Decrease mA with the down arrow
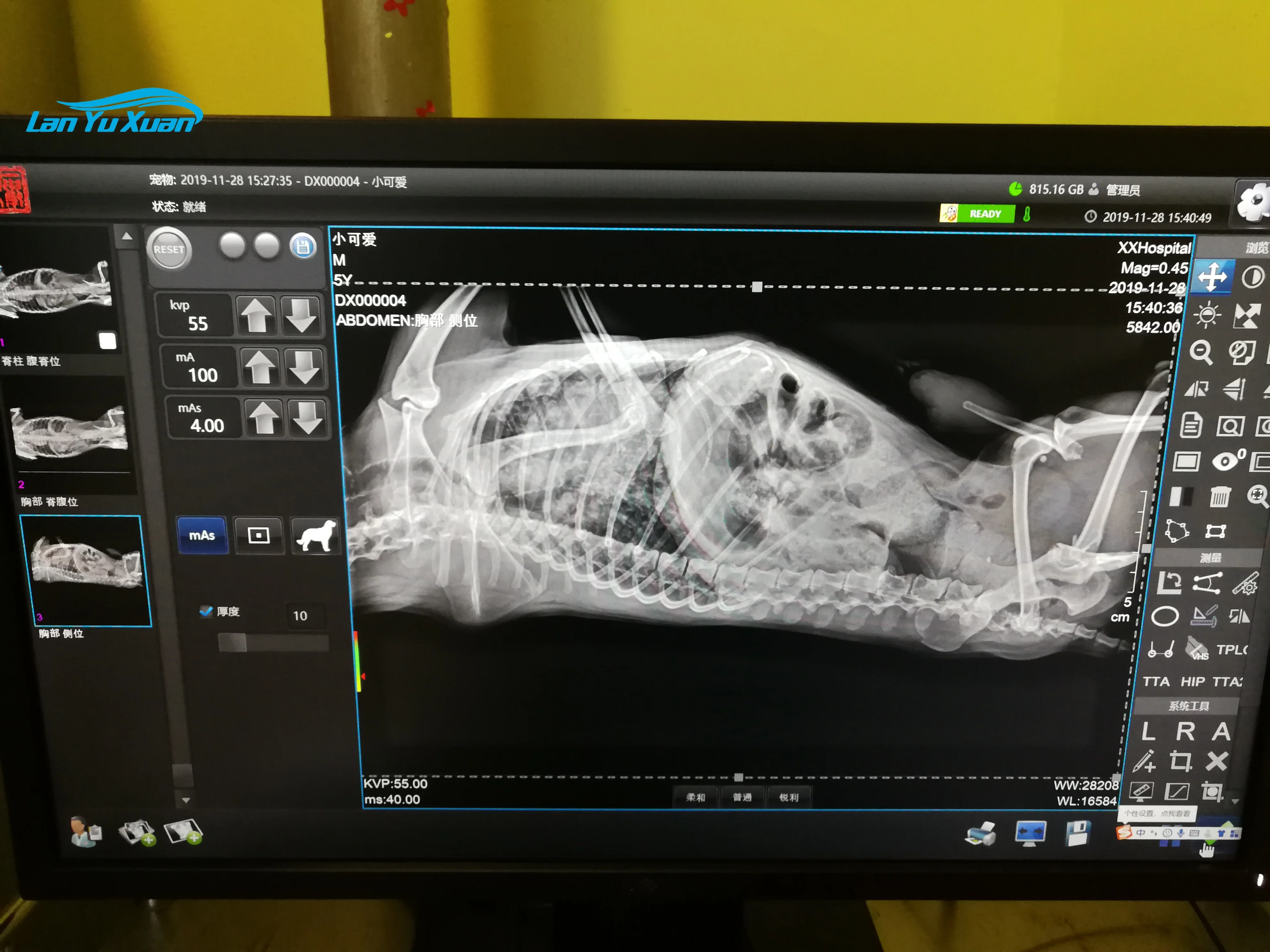Screen dimensions: 1270x952 pos(304,367)
